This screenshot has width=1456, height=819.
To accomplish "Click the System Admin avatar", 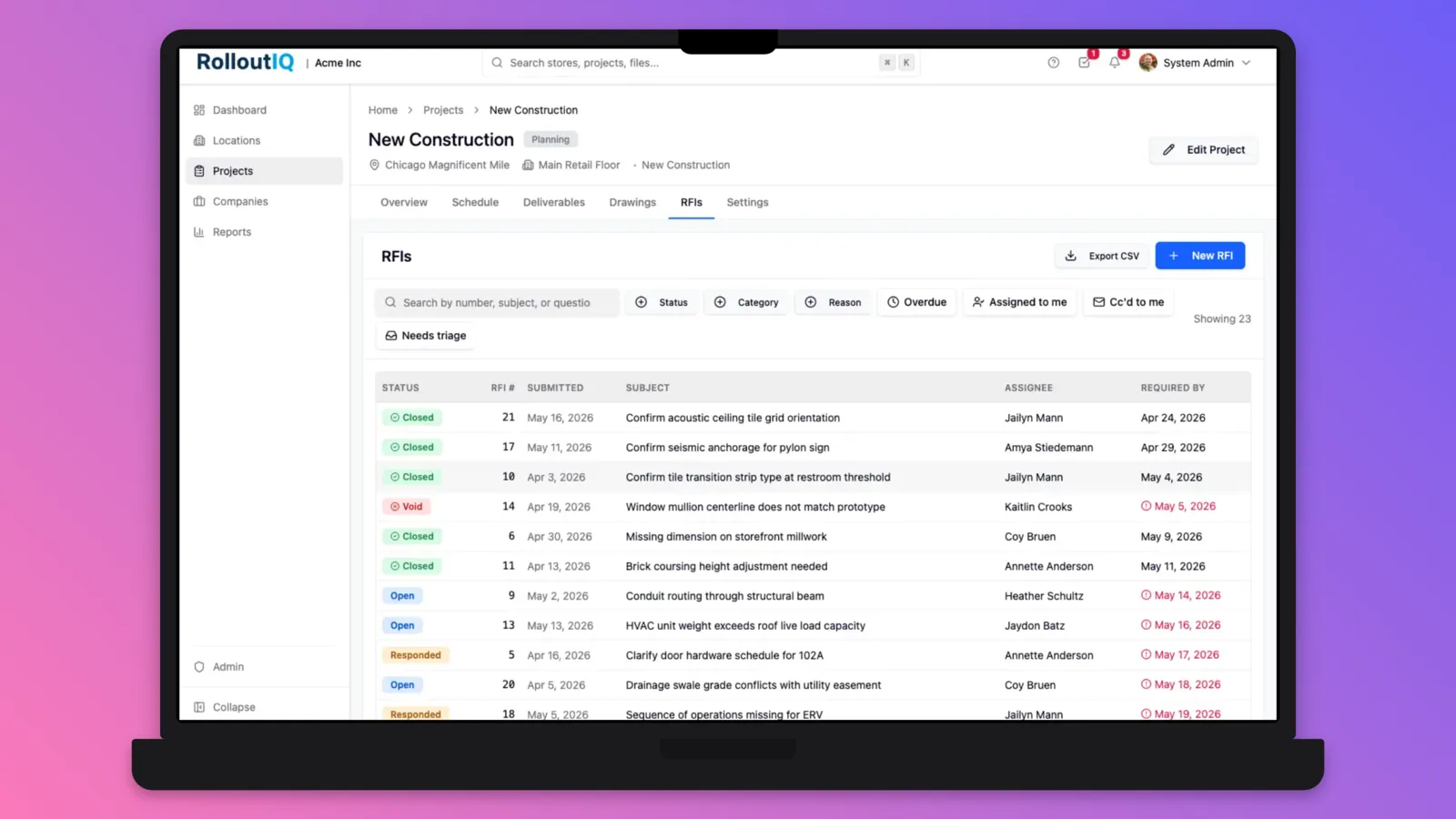I will coord(1148,63).
